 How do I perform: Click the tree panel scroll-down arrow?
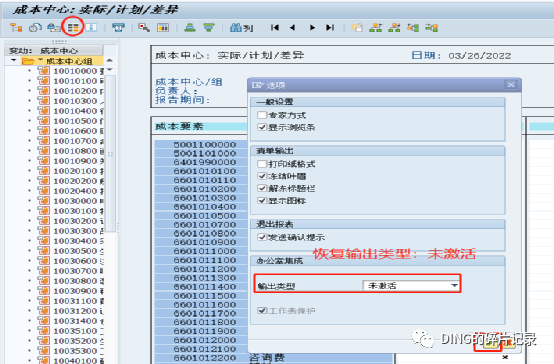coord(110,70)
